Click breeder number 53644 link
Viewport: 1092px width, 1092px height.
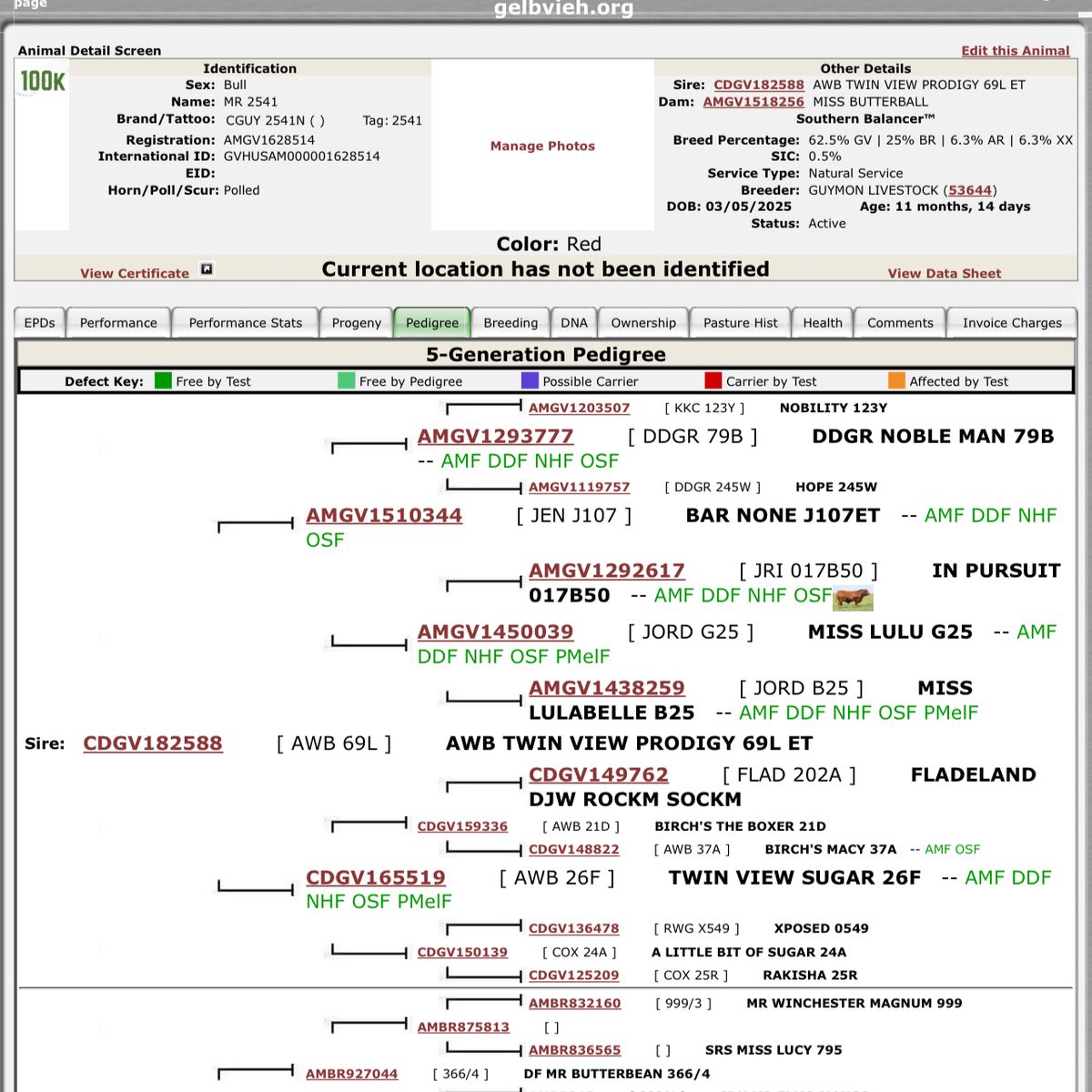(x=970, y=190)
